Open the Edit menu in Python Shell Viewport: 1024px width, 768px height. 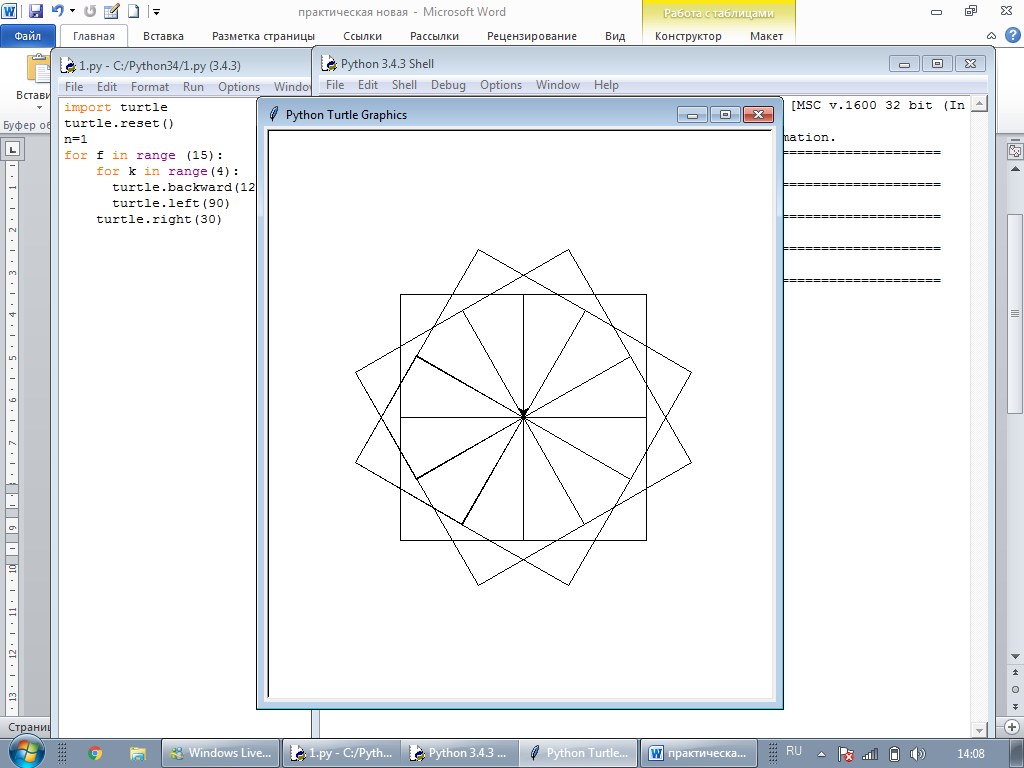tap(368, 85)
